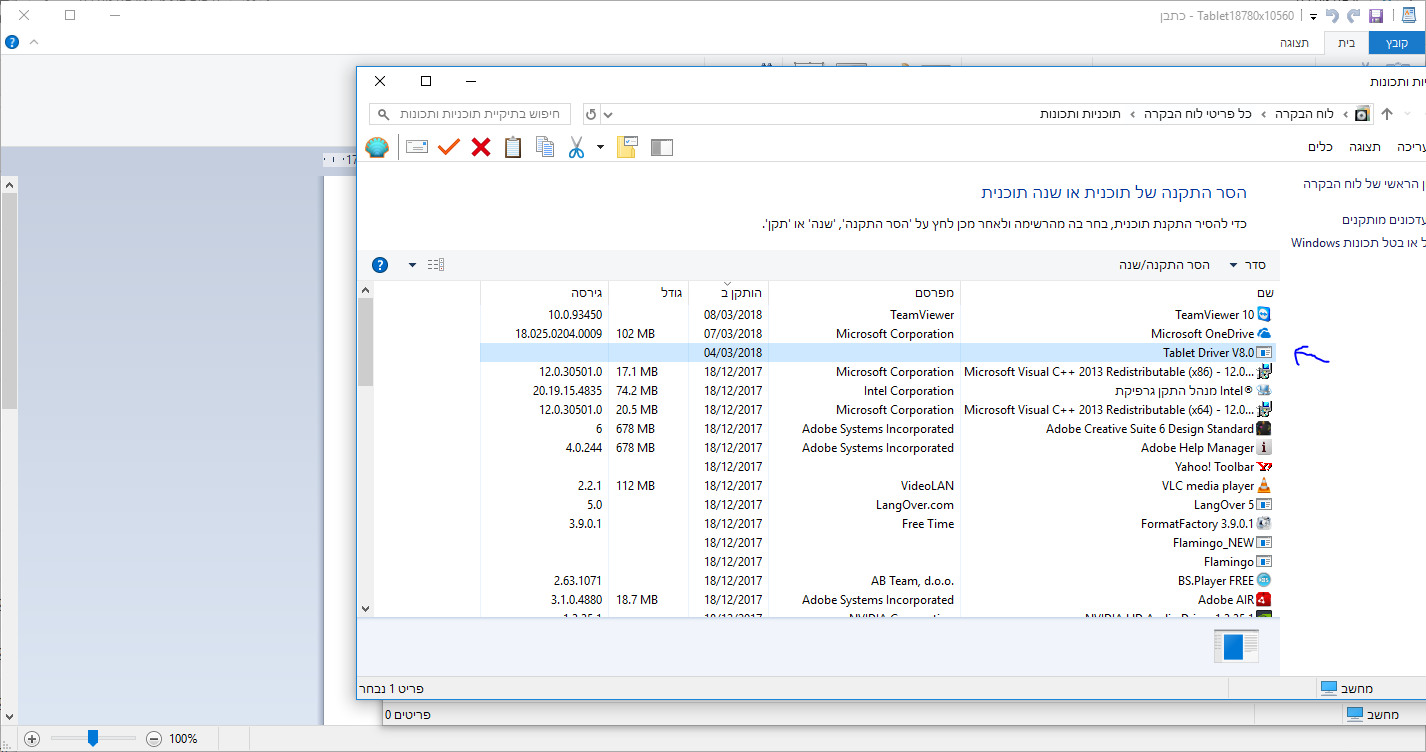Click the Adobe Creative Suite 6 icon

pos(1264,429)
